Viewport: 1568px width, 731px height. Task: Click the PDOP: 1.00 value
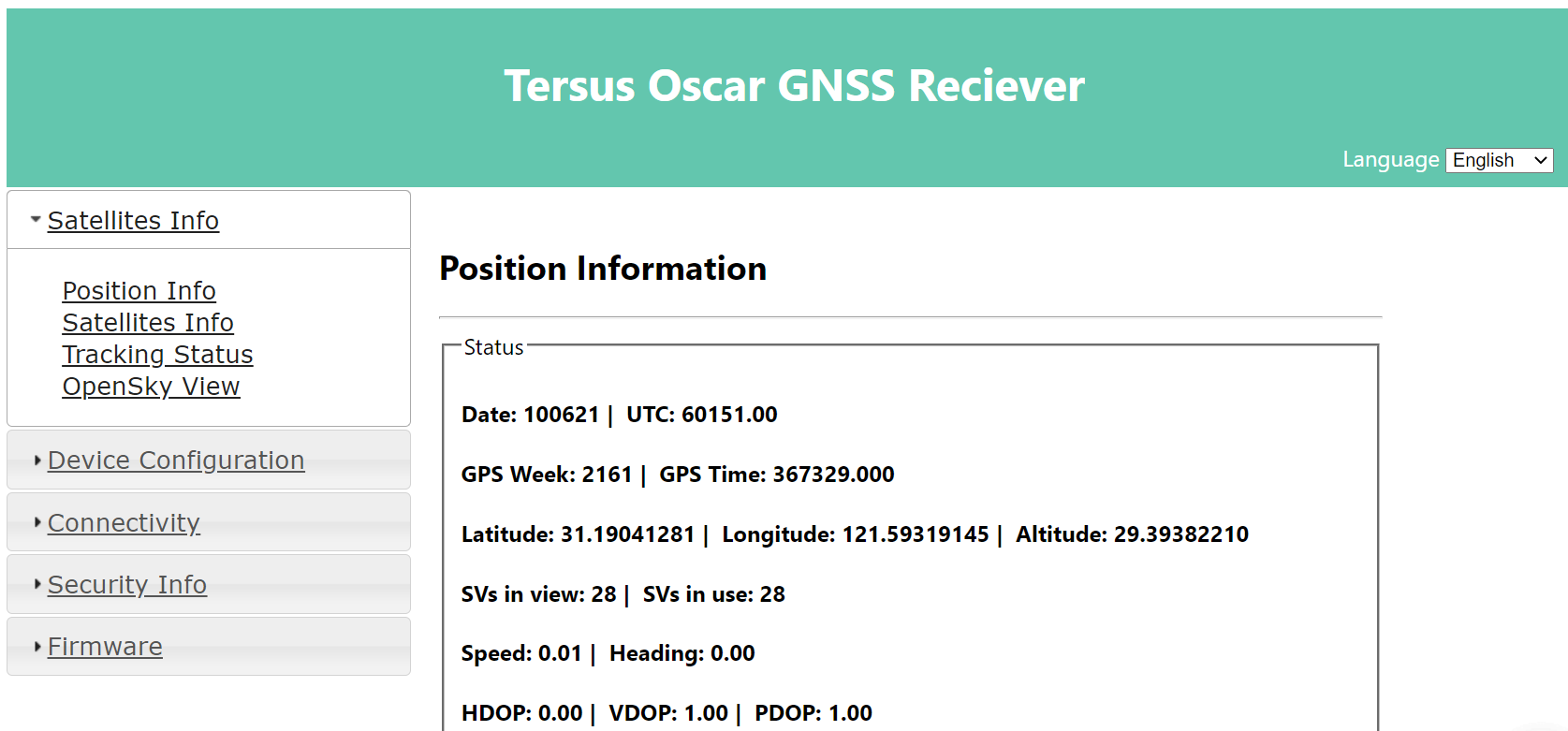coord(813,713)
